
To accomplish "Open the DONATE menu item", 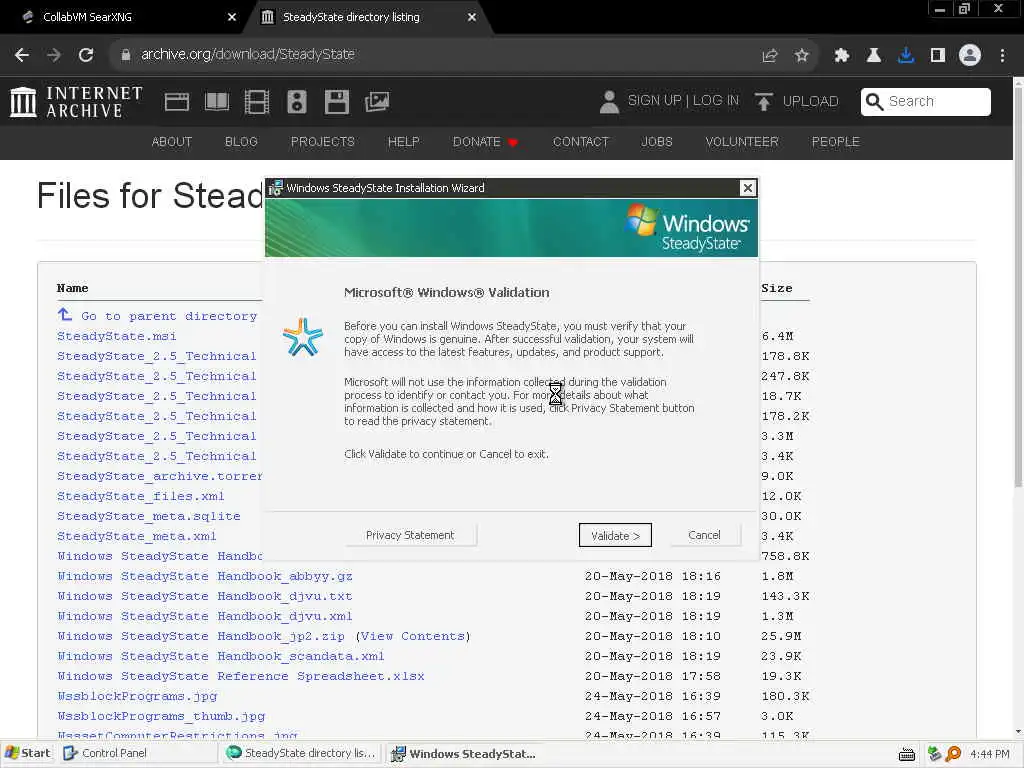I will (485, 142).
